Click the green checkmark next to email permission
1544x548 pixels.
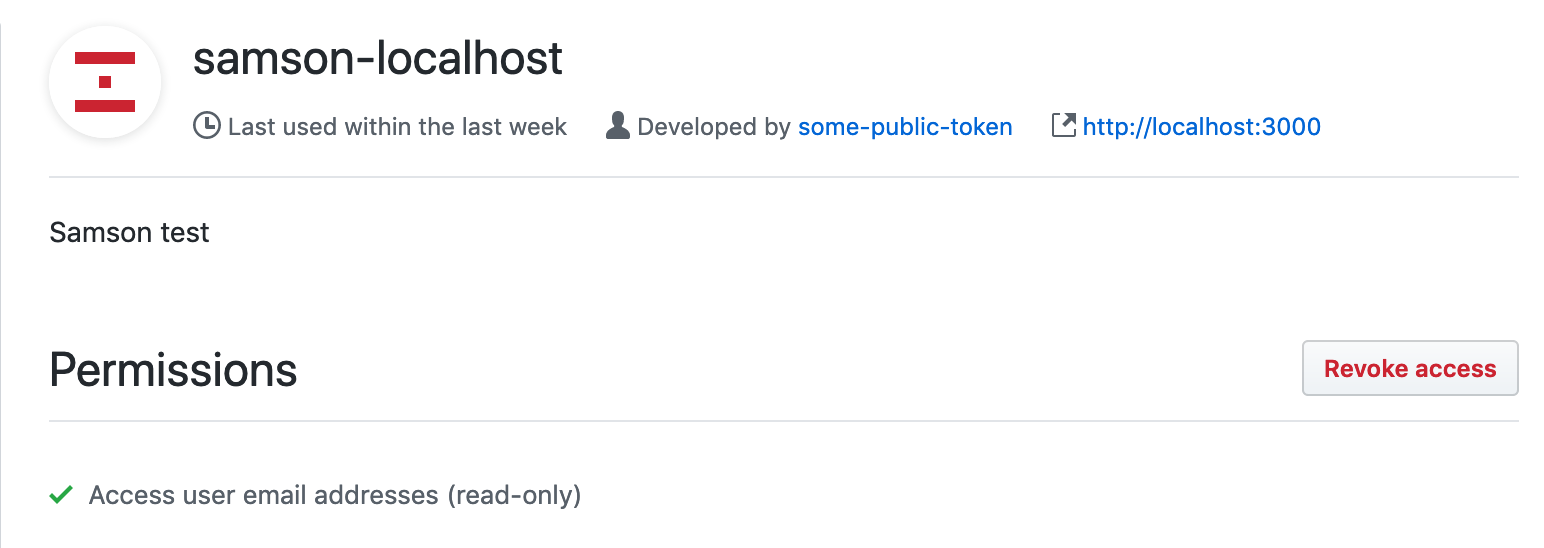(61, 495)
